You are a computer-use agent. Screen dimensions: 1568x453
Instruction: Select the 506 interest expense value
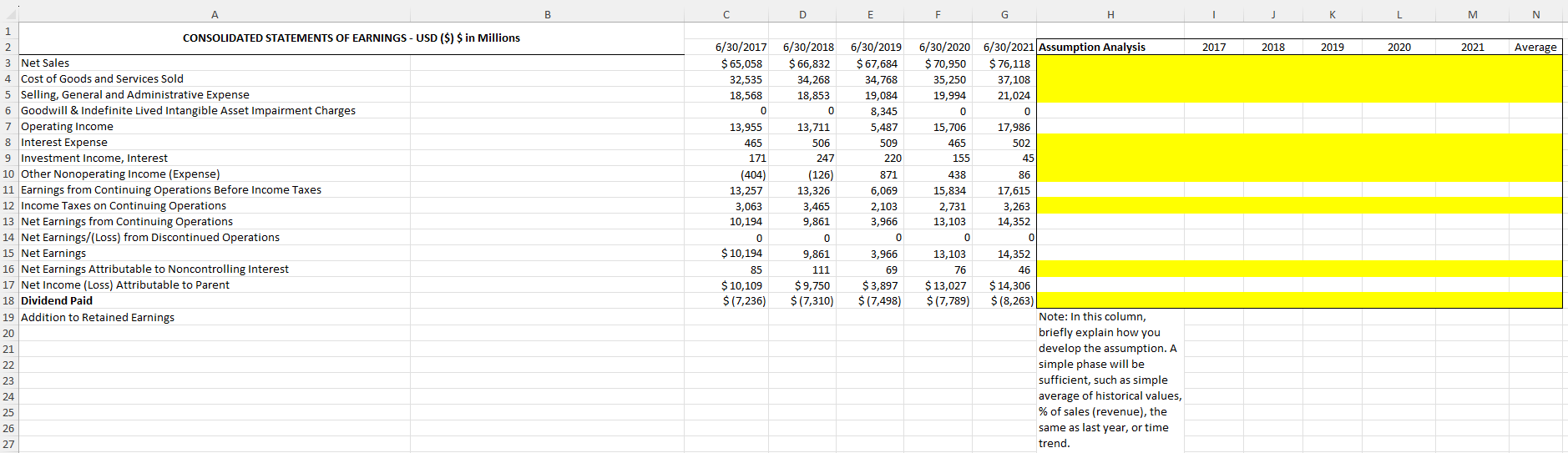coord(802,143)
